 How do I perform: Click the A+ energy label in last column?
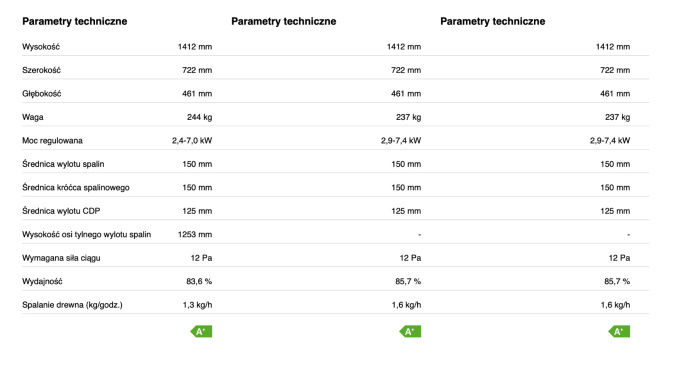tap(619, 332)
